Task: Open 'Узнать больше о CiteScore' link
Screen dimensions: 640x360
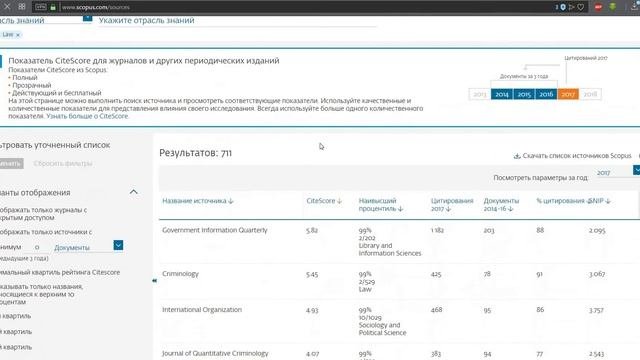Action: (87, 116)
